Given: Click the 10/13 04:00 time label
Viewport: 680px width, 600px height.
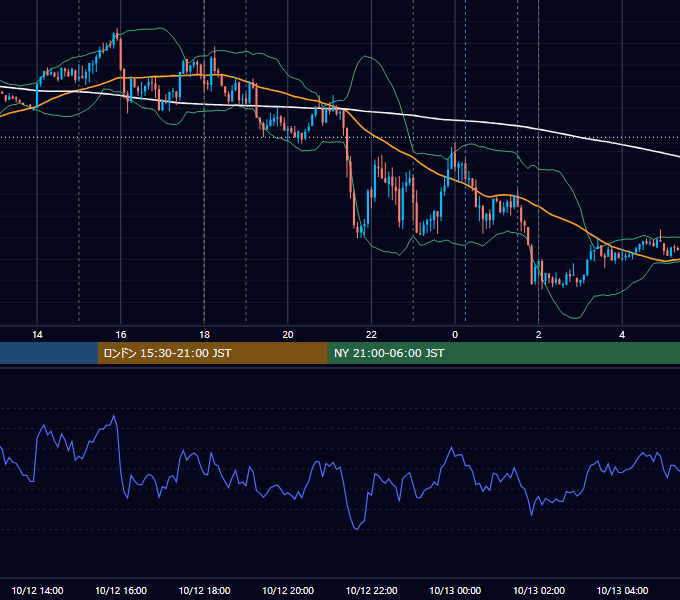Looking at the screenshot, I should (622, 590).
